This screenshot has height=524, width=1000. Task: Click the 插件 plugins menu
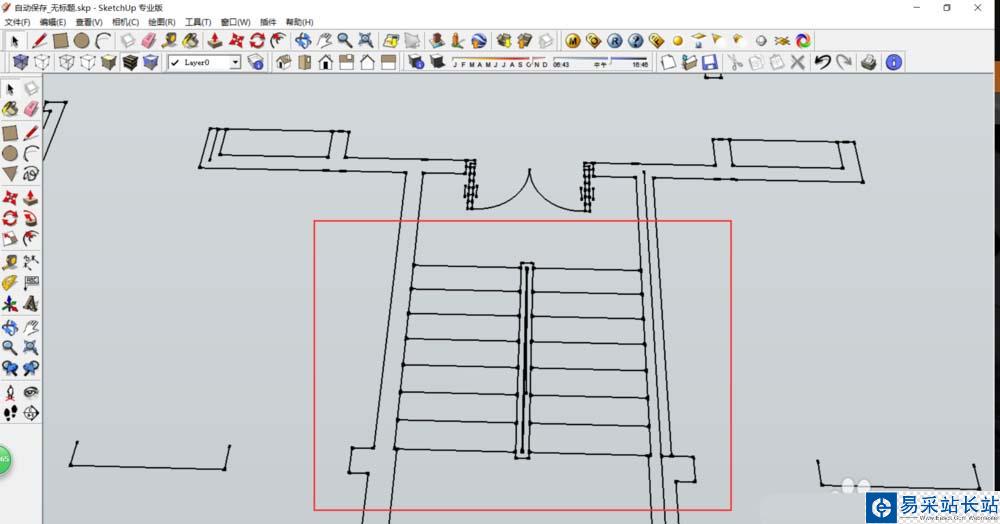(x=268, y=22)
